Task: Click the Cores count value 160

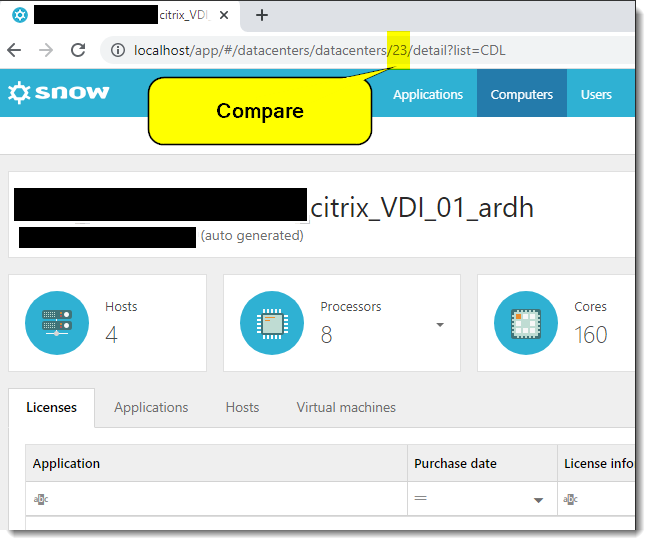Action: [x=591, y=335]
